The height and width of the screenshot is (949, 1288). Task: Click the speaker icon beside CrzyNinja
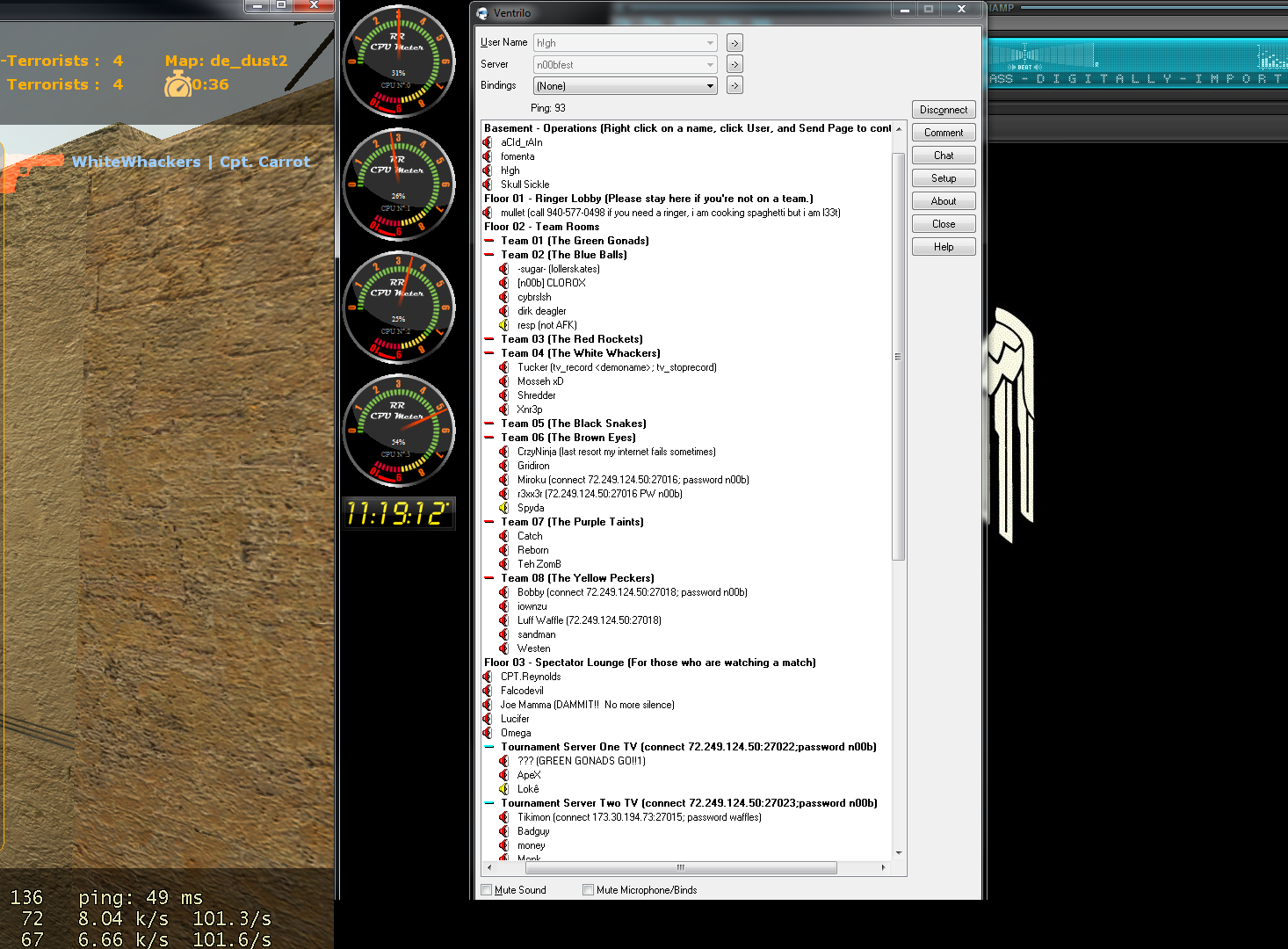(x=504, y=452)
